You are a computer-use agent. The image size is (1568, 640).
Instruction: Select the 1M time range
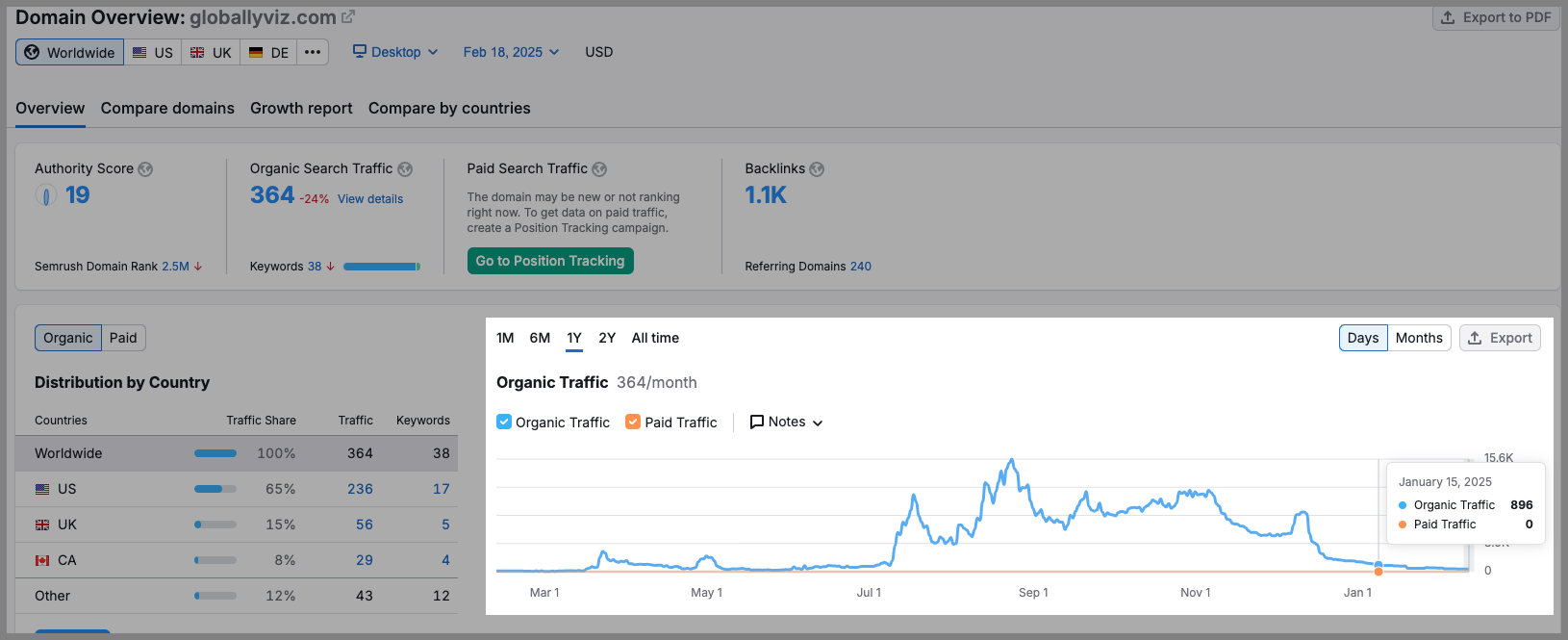coord(505,338)
